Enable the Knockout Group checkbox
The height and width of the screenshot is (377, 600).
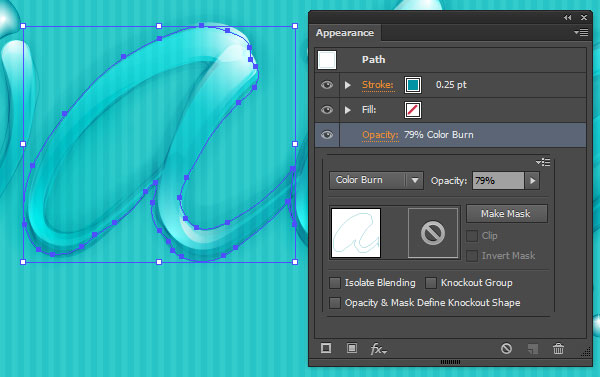[x=431, y=283]
